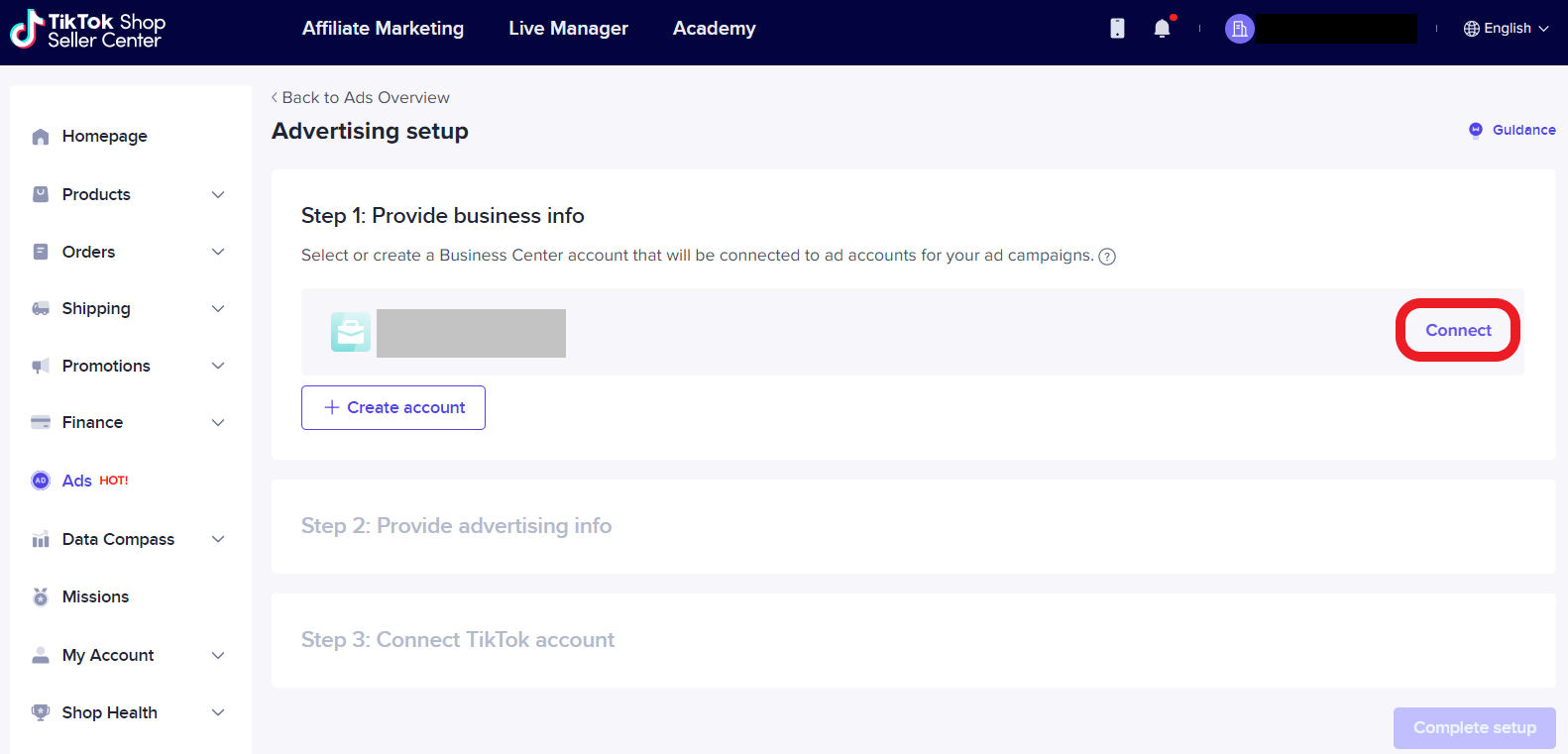Click the TikTok Shop Seller Center logo

coord(87,30)
